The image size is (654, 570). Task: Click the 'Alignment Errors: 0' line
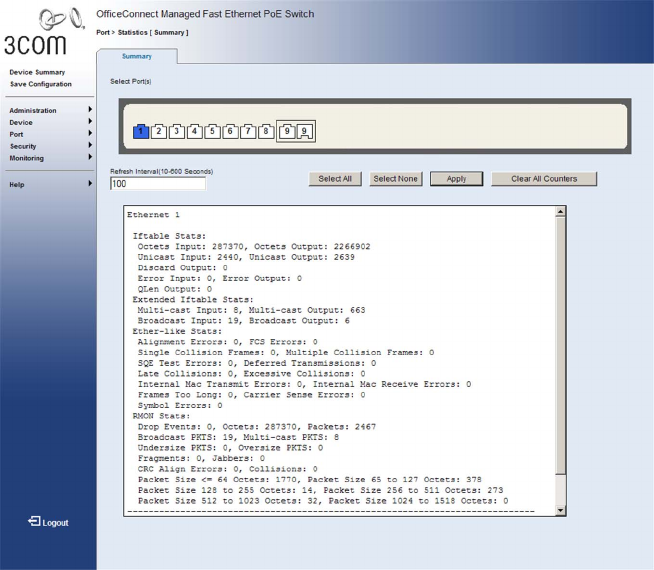coord(227,342)
